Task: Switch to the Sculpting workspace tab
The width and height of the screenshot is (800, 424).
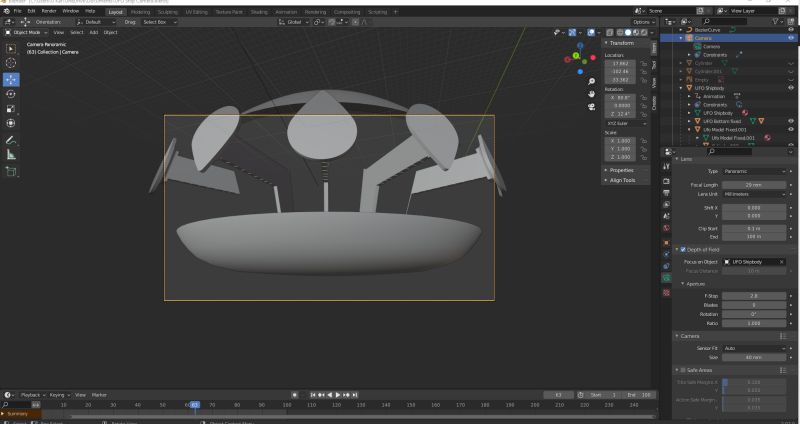Action: tap(167, 12)
